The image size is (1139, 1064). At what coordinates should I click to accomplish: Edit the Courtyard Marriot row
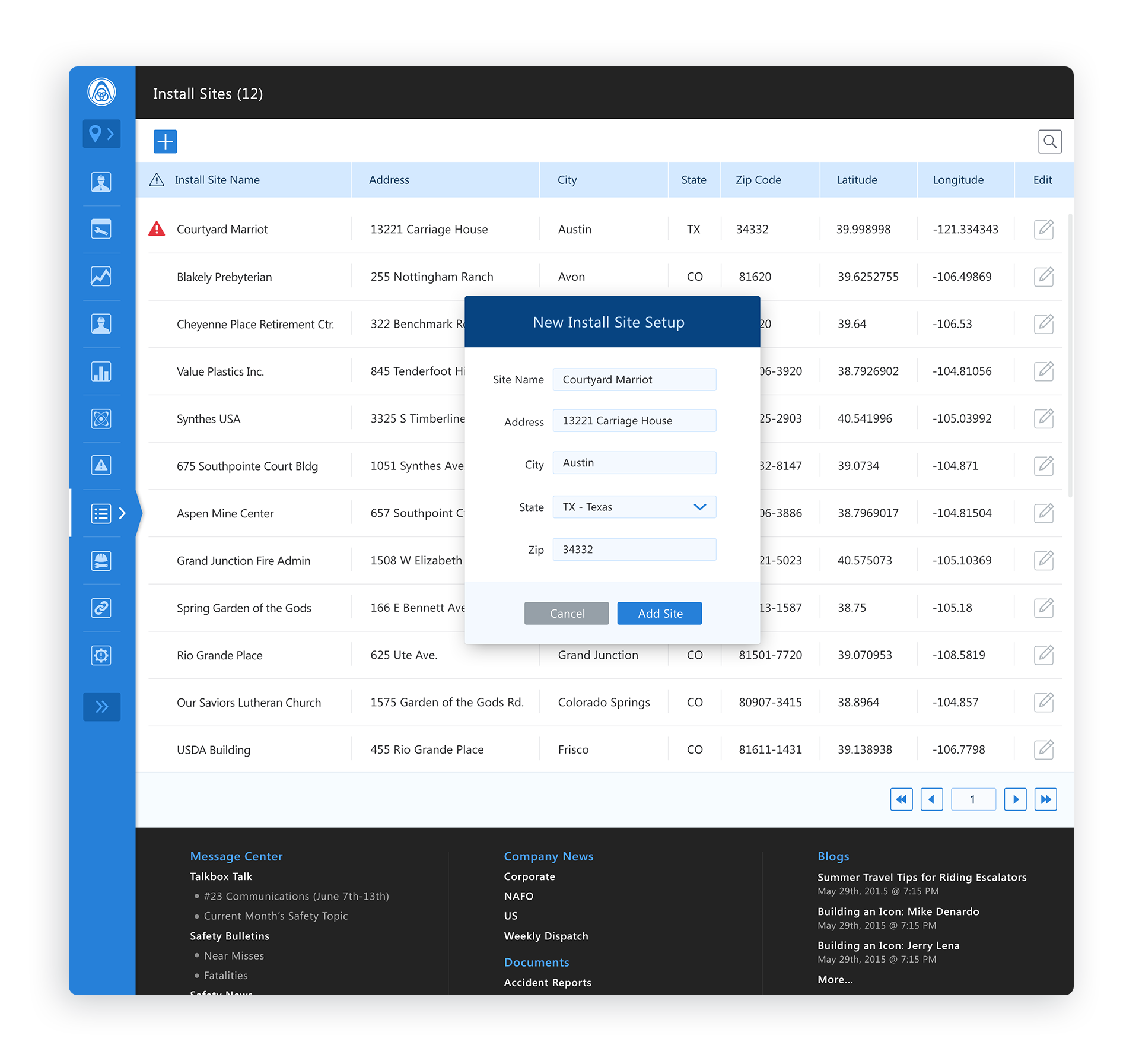click(x=1043, y=229)
